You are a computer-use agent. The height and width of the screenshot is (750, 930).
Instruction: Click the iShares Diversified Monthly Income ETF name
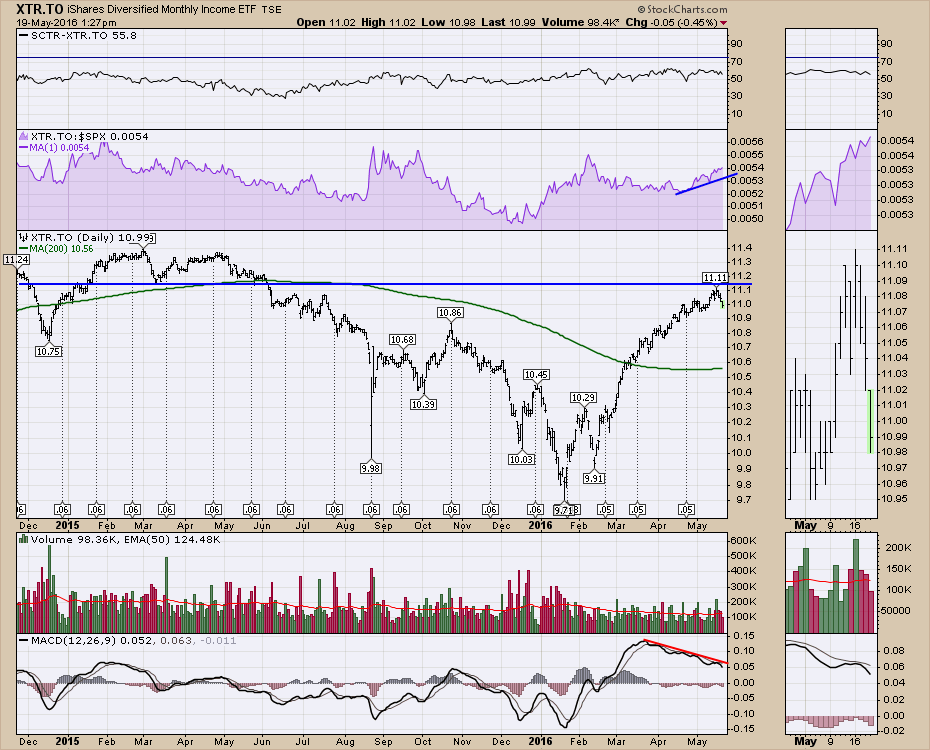pyautogui.click(x=163, y=9)
